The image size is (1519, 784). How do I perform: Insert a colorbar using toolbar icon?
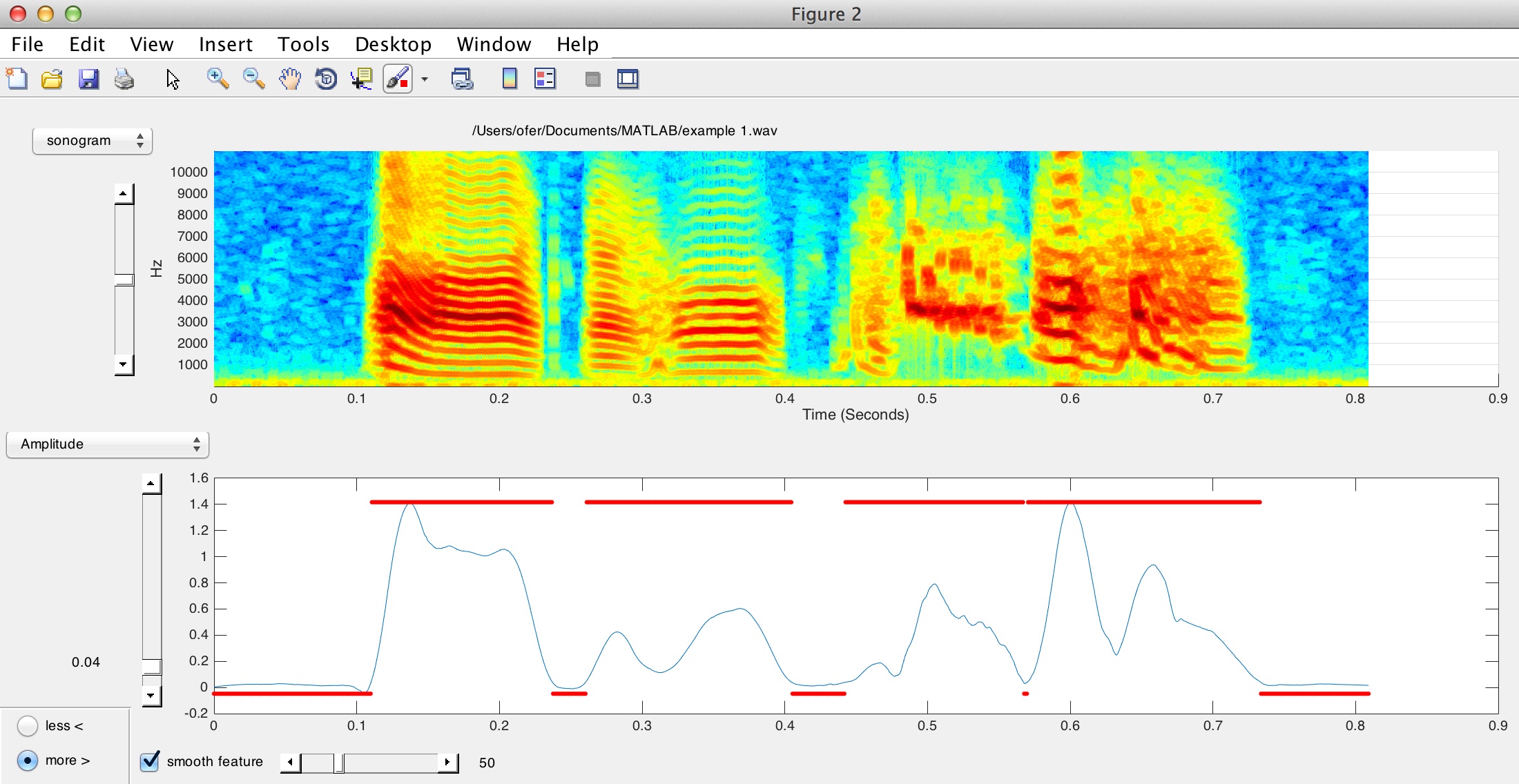(x=510, y=79)
